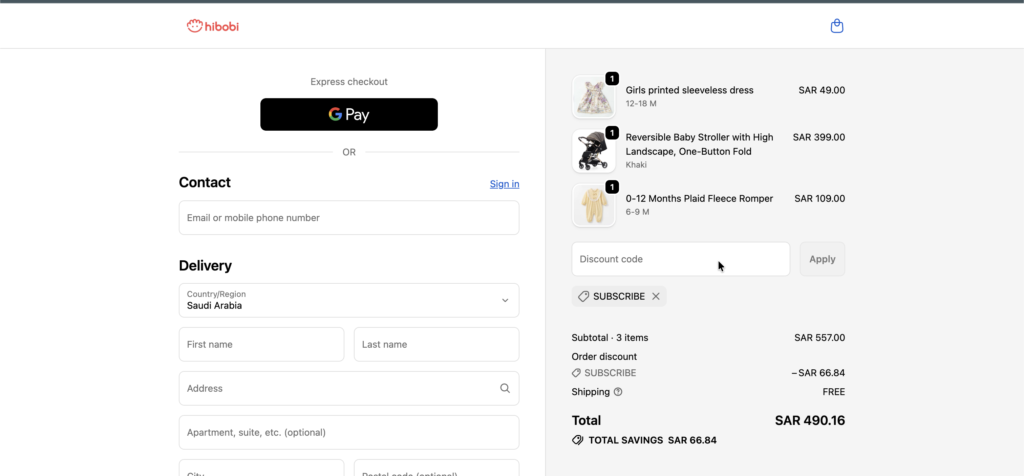Click the 'SAR 109.00' price
1024x476 pixels.
point(820,198)
